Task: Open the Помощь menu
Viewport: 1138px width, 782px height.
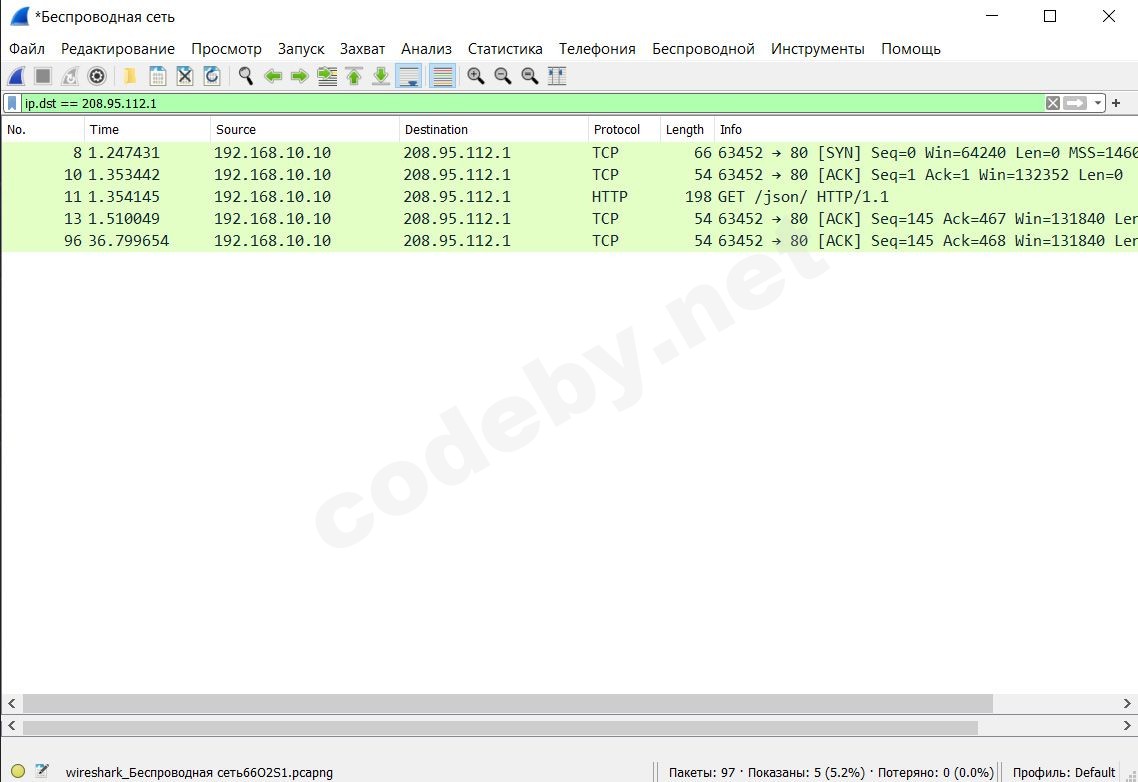Action: [x=911, y=49]
